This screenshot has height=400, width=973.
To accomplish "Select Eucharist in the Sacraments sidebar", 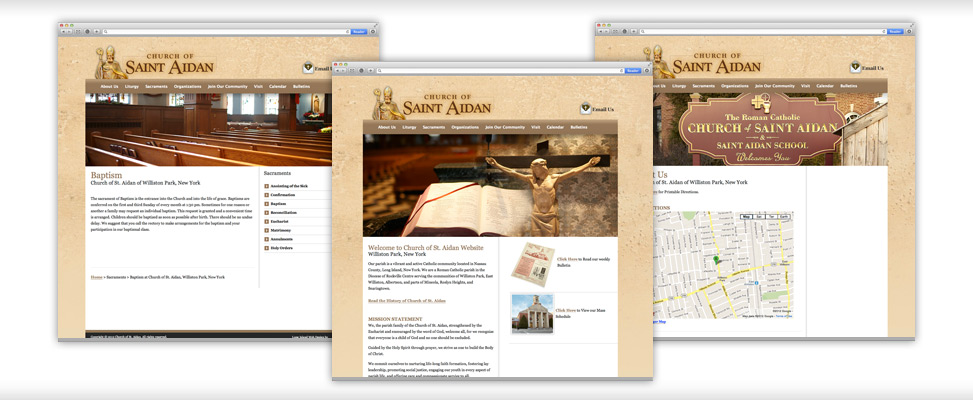I will 280,221.
